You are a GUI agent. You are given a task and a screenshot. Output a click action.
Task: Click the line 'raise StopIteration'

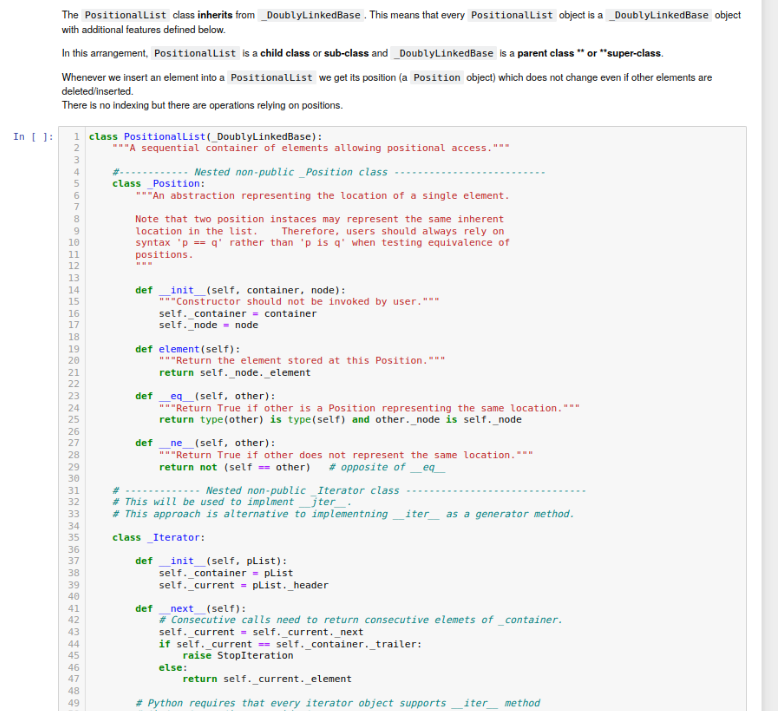click(x=238, y=656)
